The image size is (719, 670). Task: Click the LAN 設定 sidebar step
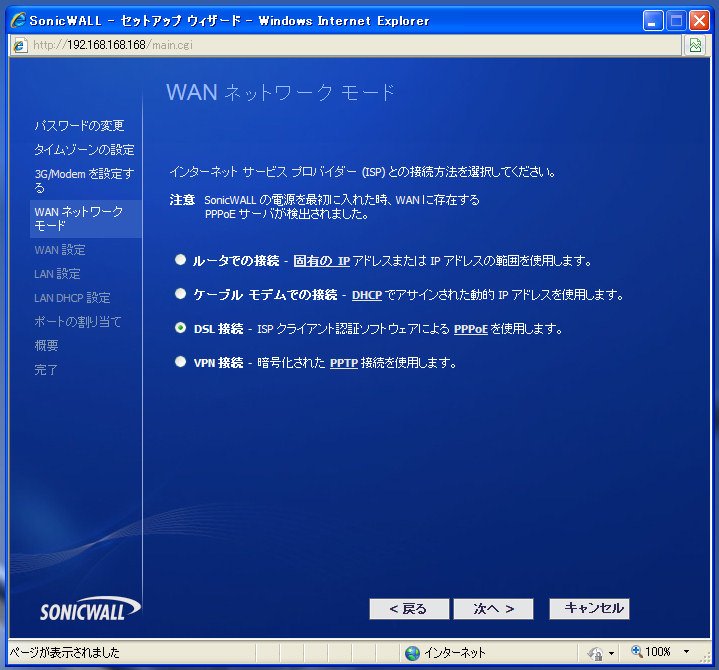click(57, 274)
